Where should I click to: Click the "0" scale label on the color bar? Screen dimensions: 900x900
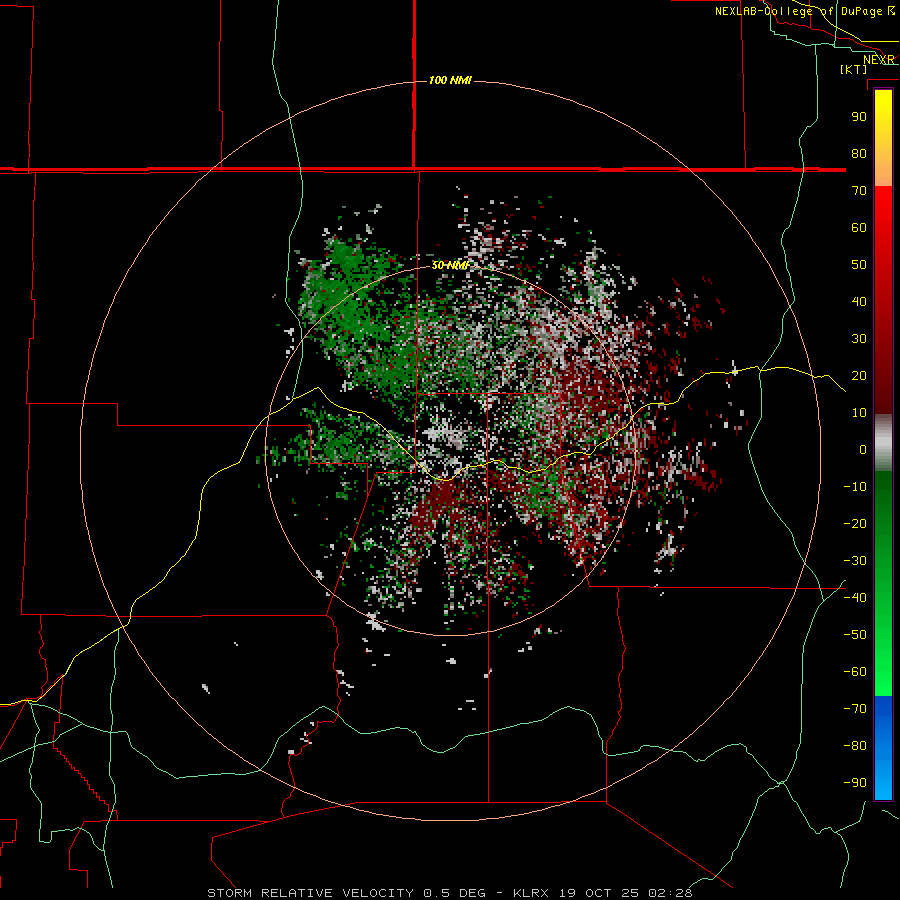click(863, 449)
